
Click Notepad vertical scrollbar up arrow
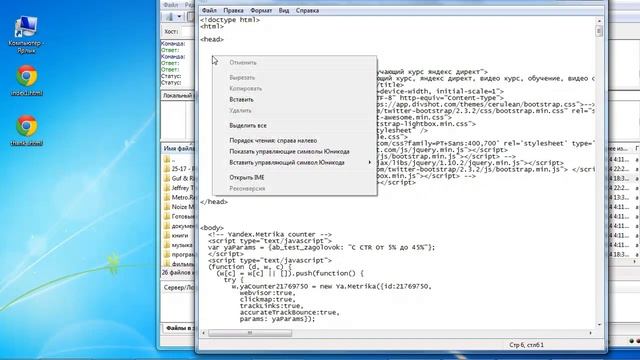(x=599, y=21)
